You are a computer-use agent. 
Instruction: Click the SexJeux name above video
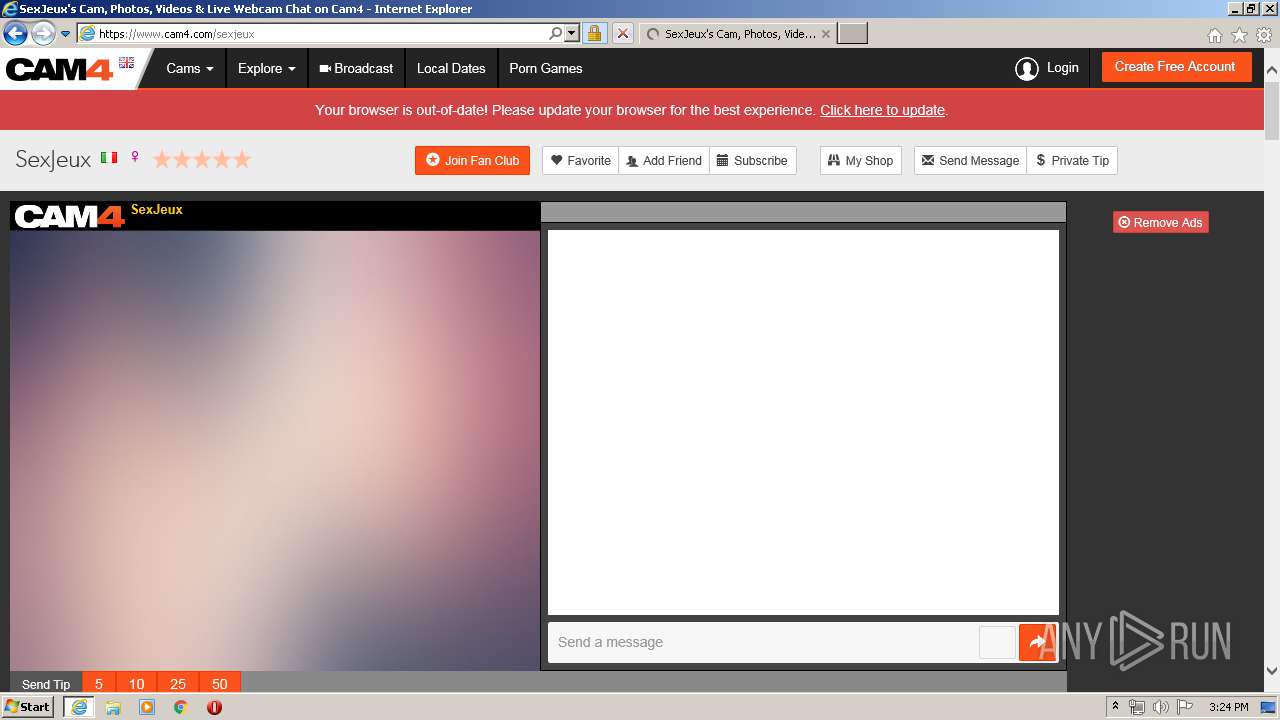(157, 210)
